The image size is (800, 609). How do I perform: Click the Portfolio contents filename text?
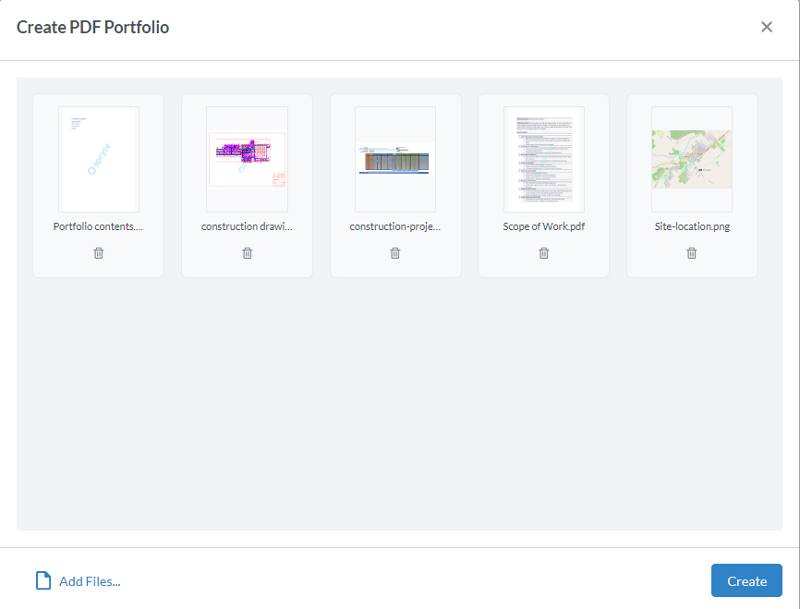click(x=97, y=226)
